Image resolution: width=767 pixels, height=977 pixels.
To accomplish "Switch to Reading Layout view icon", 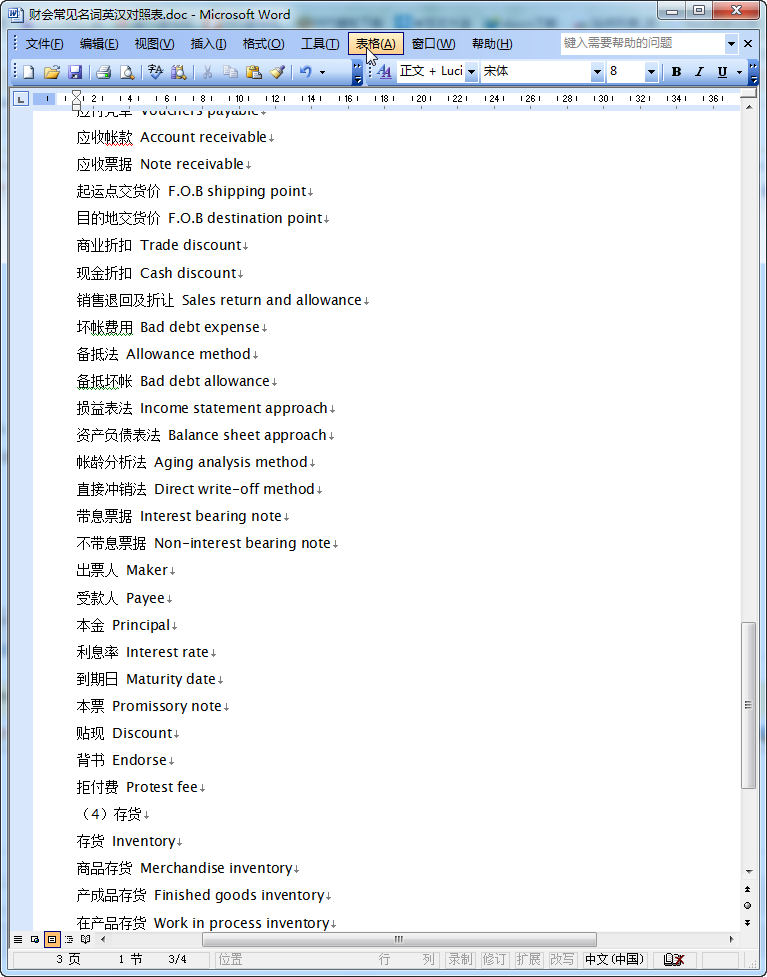I will point(85,939).
